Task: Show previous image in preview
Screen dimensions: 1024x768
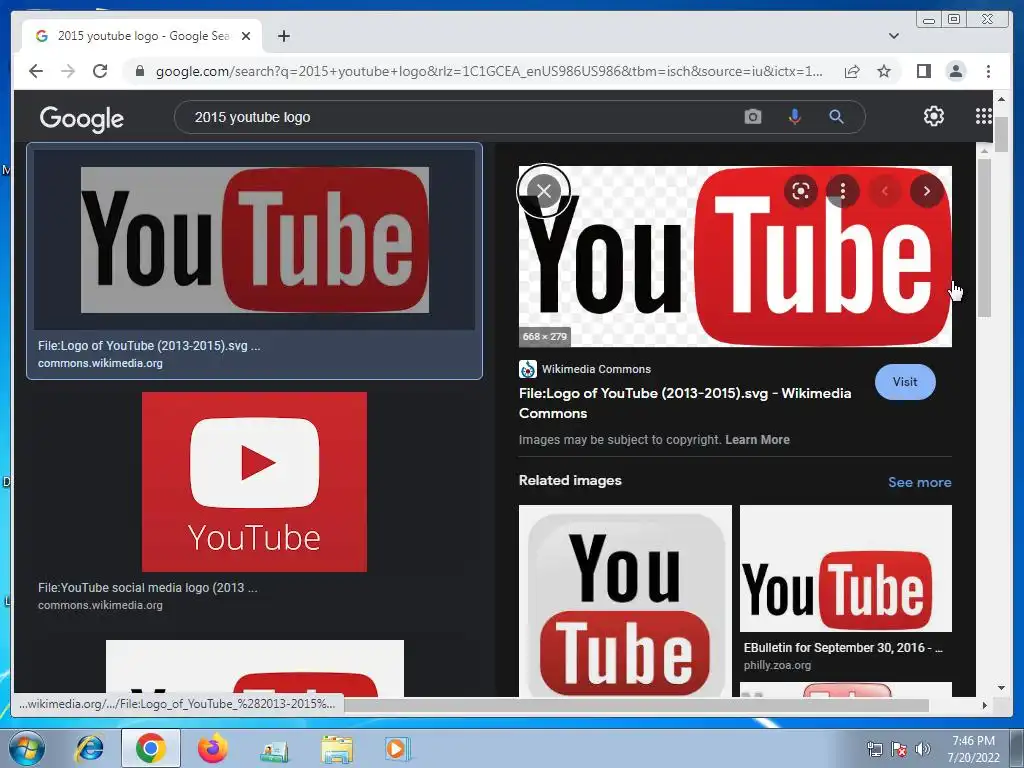Action: click(885, 191)
